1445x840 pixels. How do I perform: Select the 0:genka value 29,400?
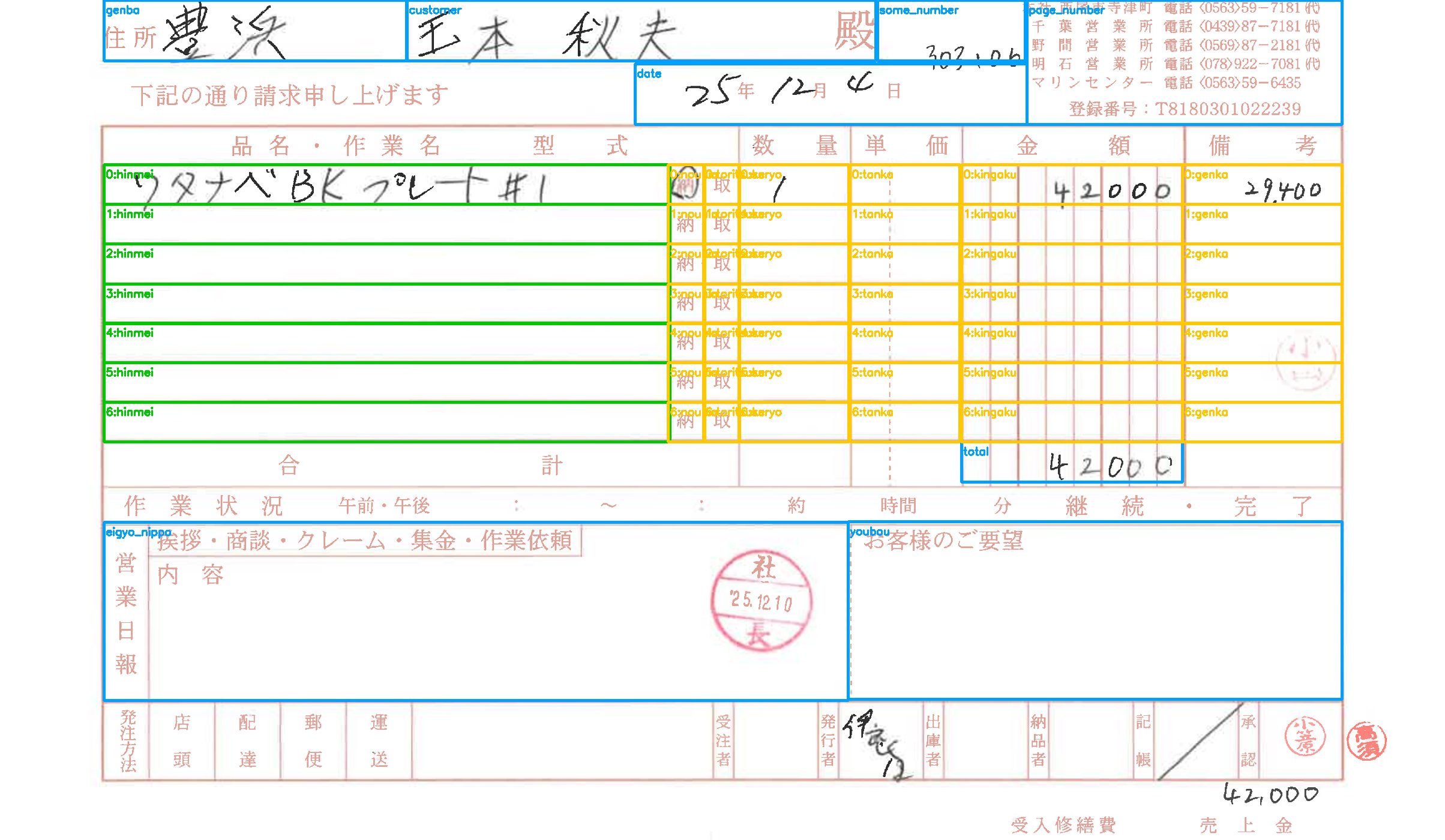[1282, 190]
